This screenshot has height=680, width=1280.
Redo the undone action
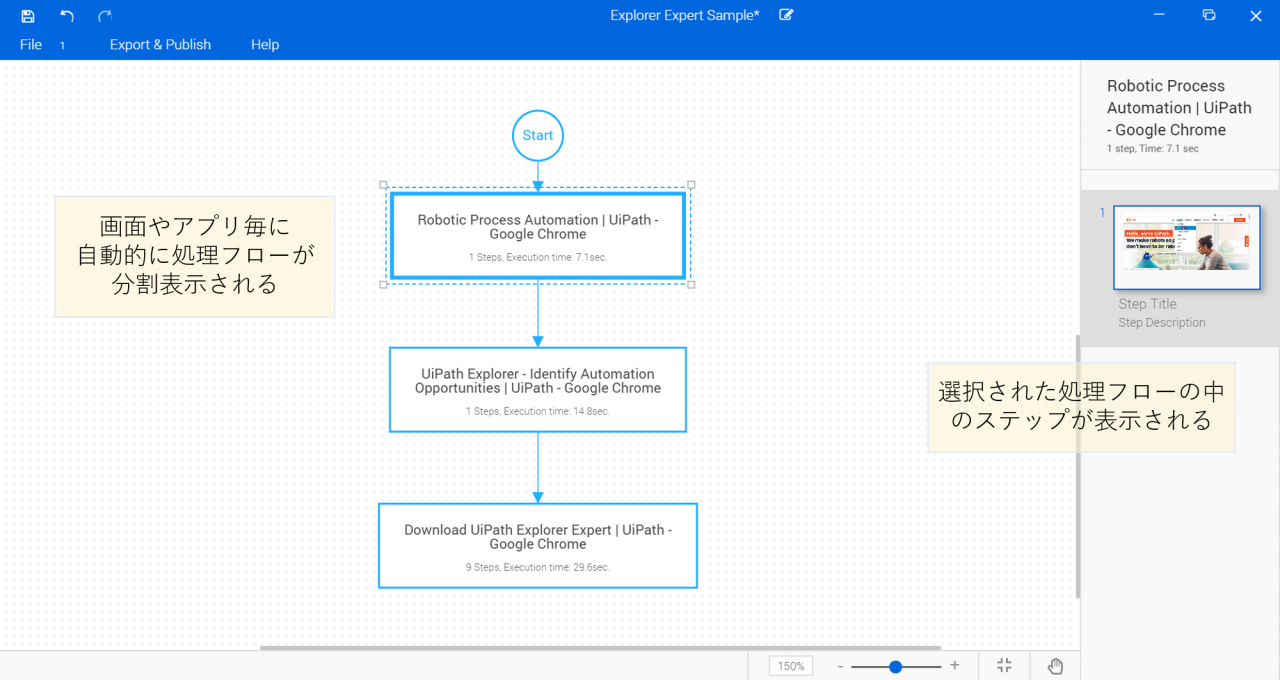tap(105, 16)
